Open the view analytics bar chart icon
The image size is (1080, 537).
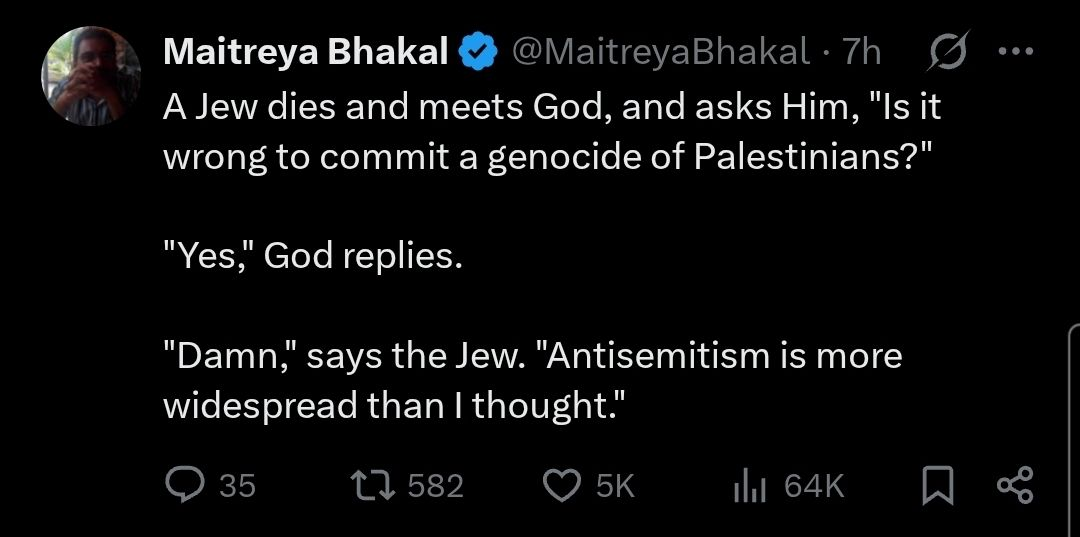749,487
